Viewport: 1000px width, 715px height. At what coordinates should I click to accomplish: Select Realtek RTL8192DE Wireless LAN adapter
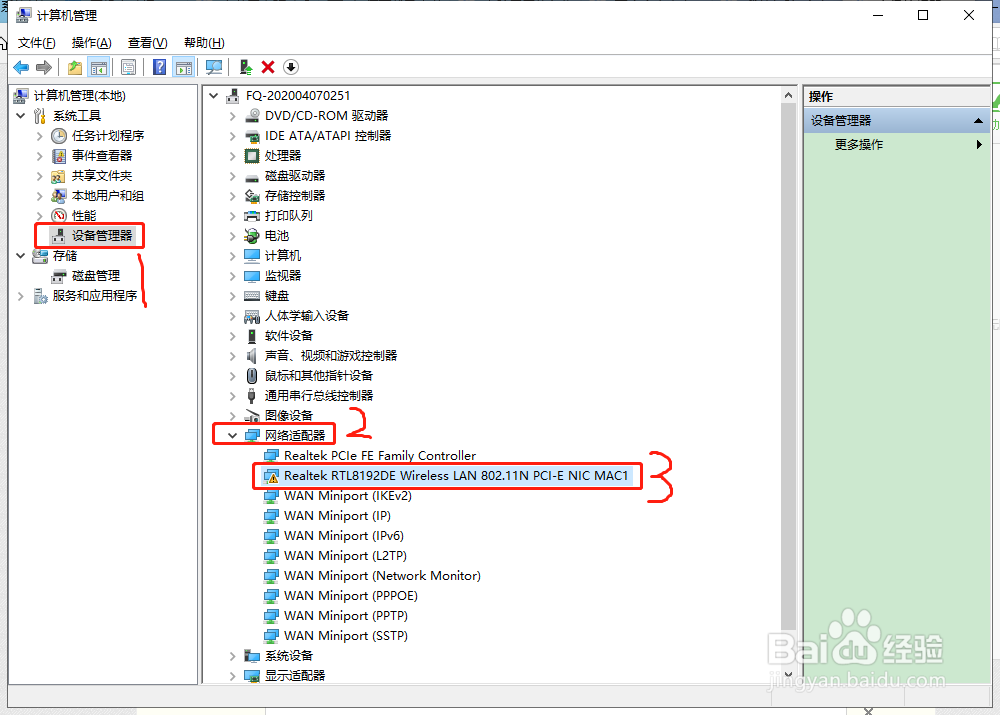456,476
